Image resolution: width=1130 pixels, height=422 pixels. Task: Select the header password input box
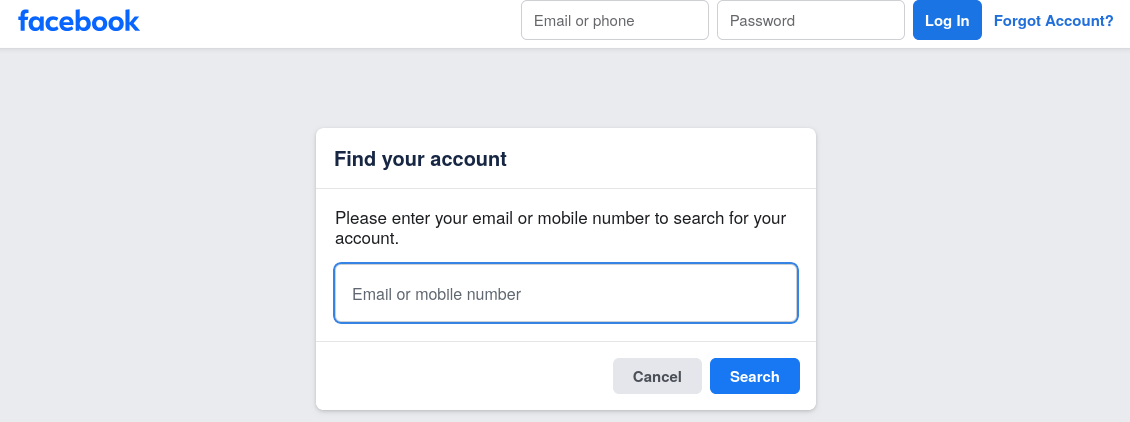810,21
